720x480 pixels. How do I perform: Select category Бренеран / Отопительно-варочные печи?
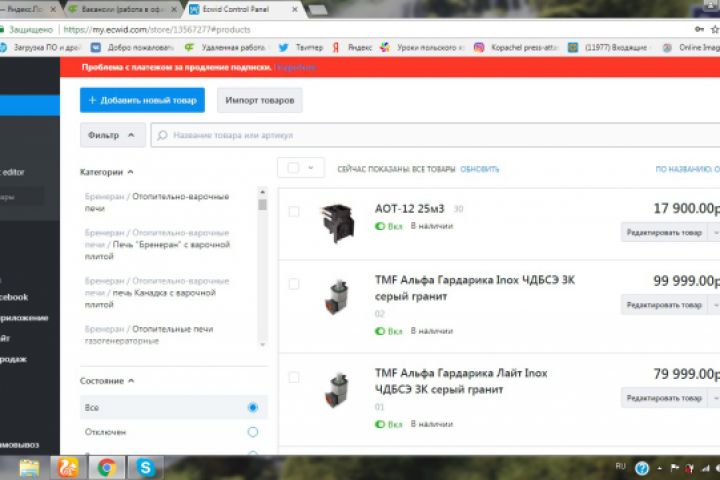157,203
